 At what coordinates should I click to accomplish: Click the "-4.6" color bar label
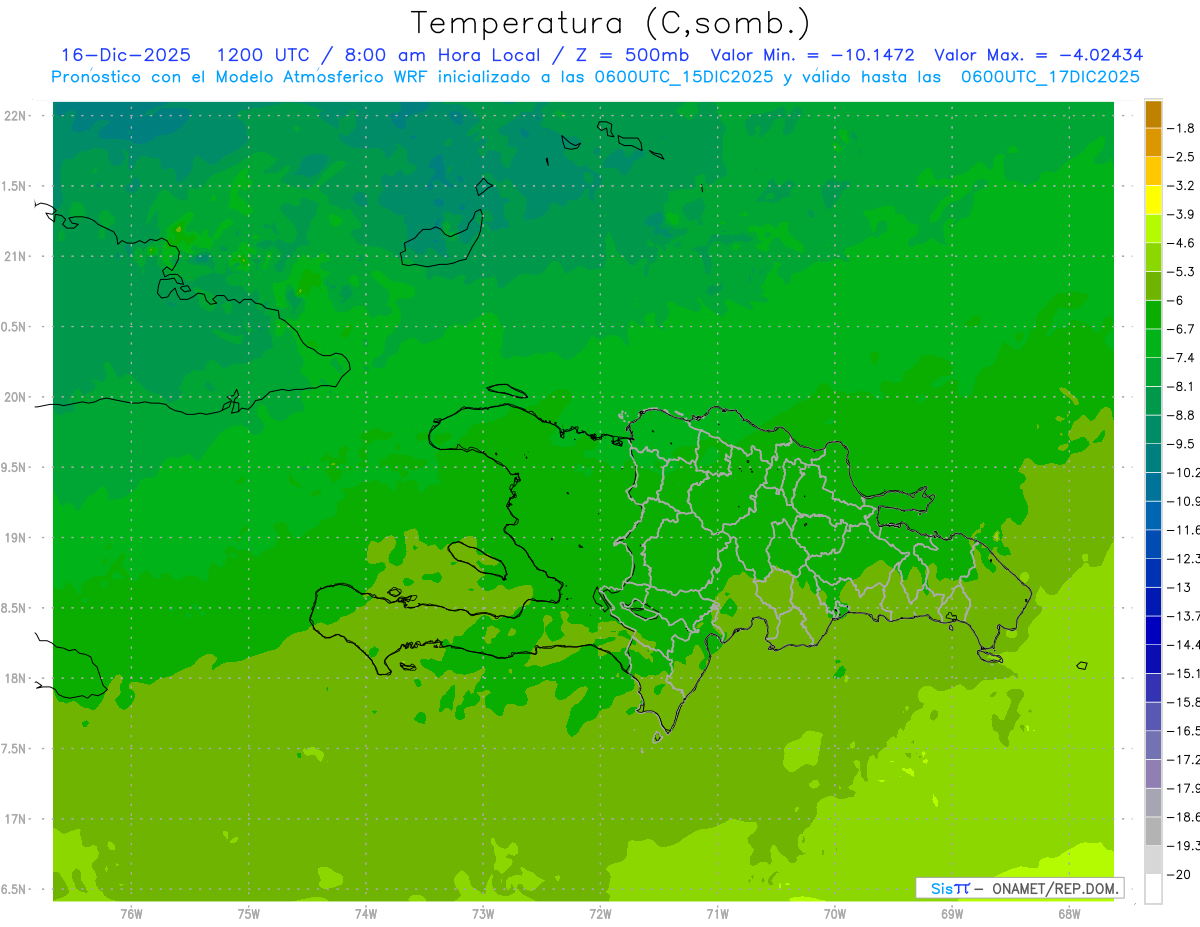click(1182, 243)
